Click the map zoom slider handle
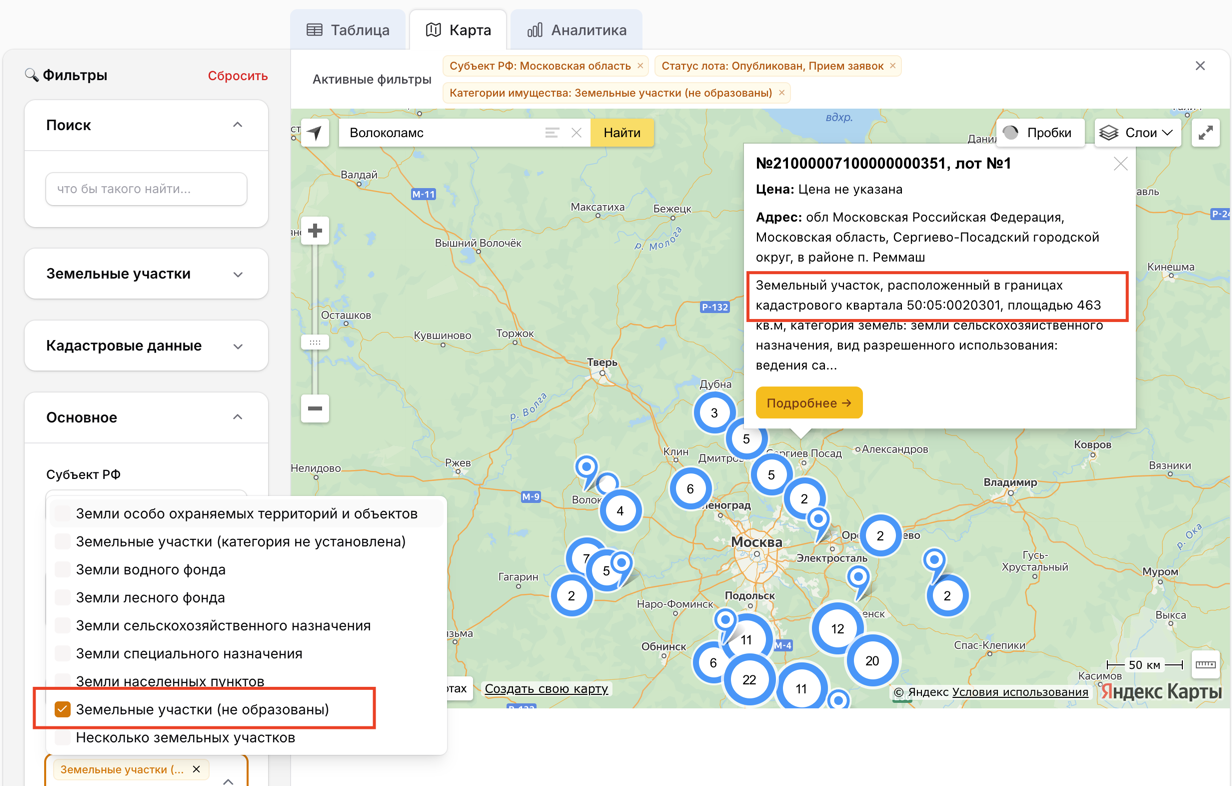 pyautogui.click(x=315, y=342)
